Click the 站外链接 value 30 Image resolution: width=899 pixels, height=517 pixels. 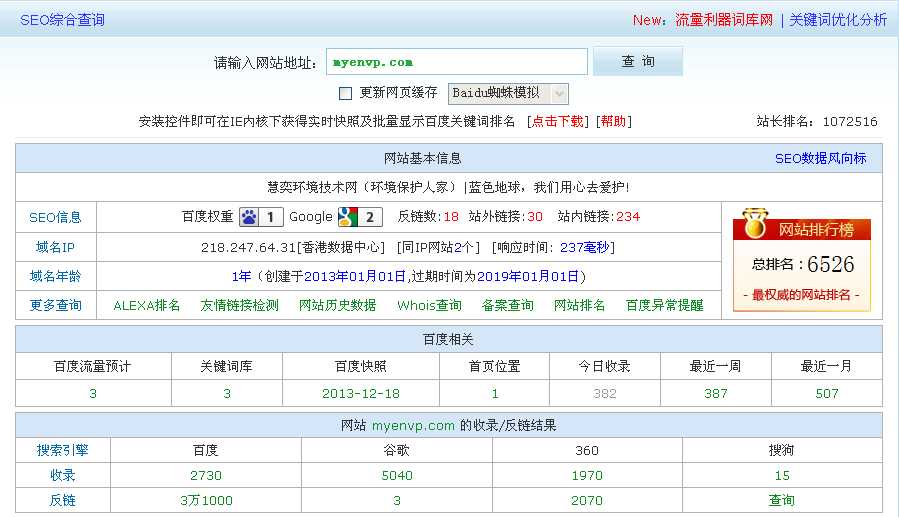[535, 217]
